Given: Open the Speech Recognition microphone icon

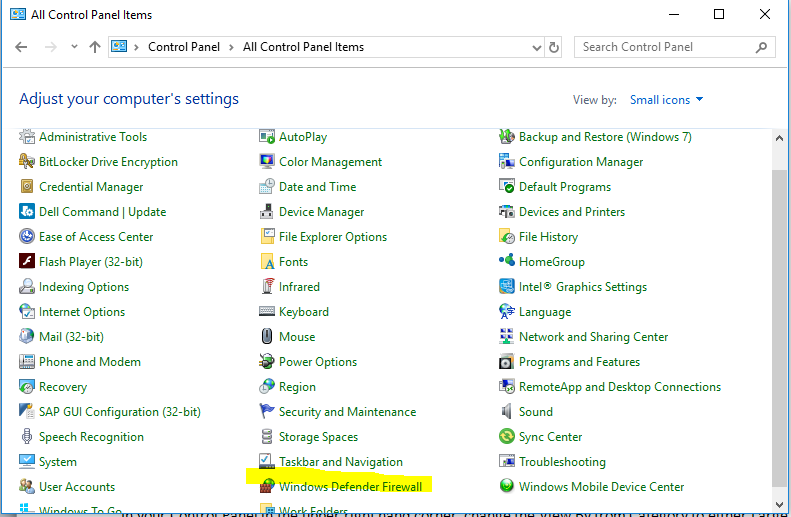Looking at the screenshot, I should tap(27, 437).
